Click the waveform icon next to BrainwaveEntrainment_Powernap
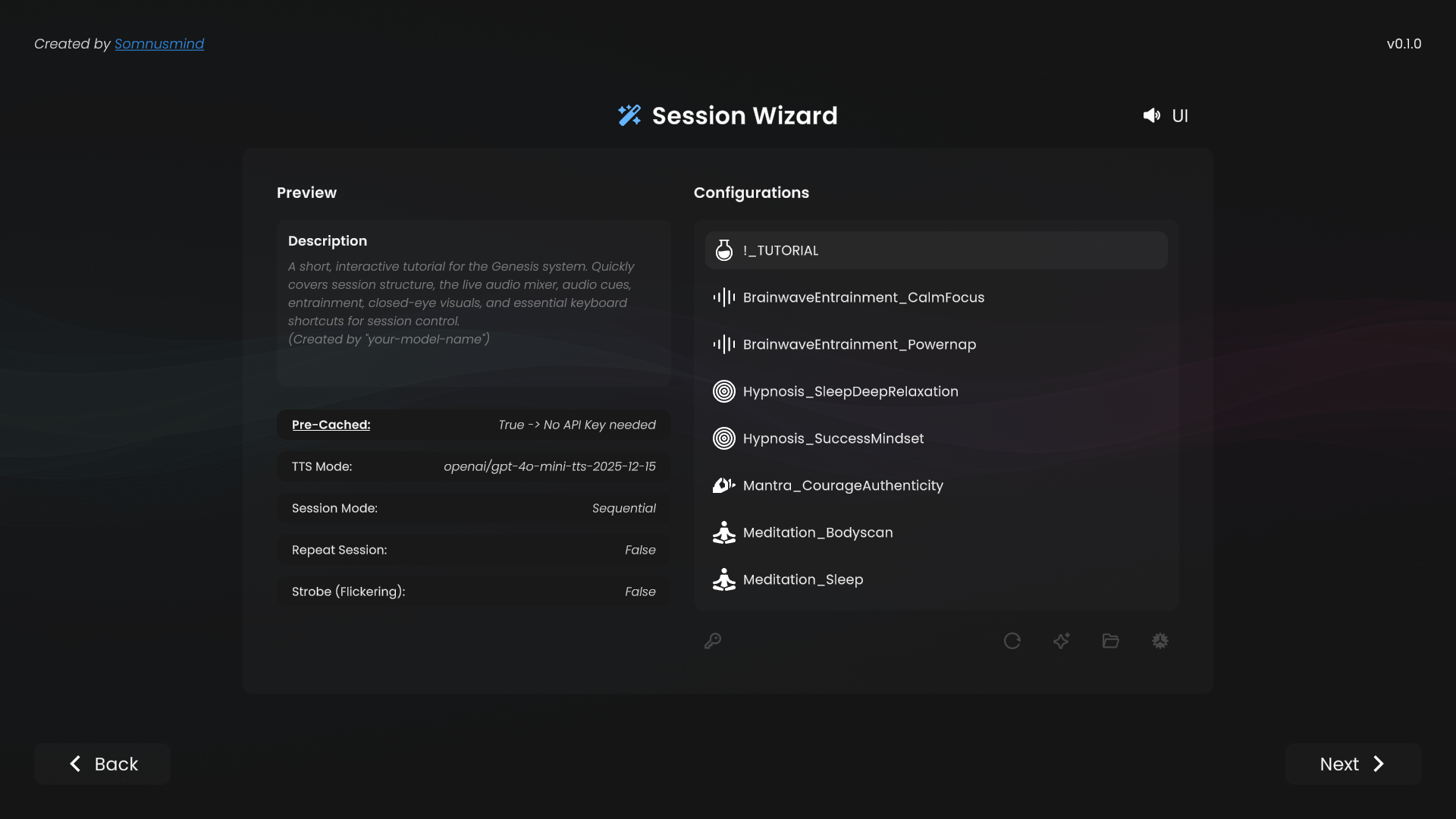Viewport: 1456px width, 819px height. (x=724, y=344)
